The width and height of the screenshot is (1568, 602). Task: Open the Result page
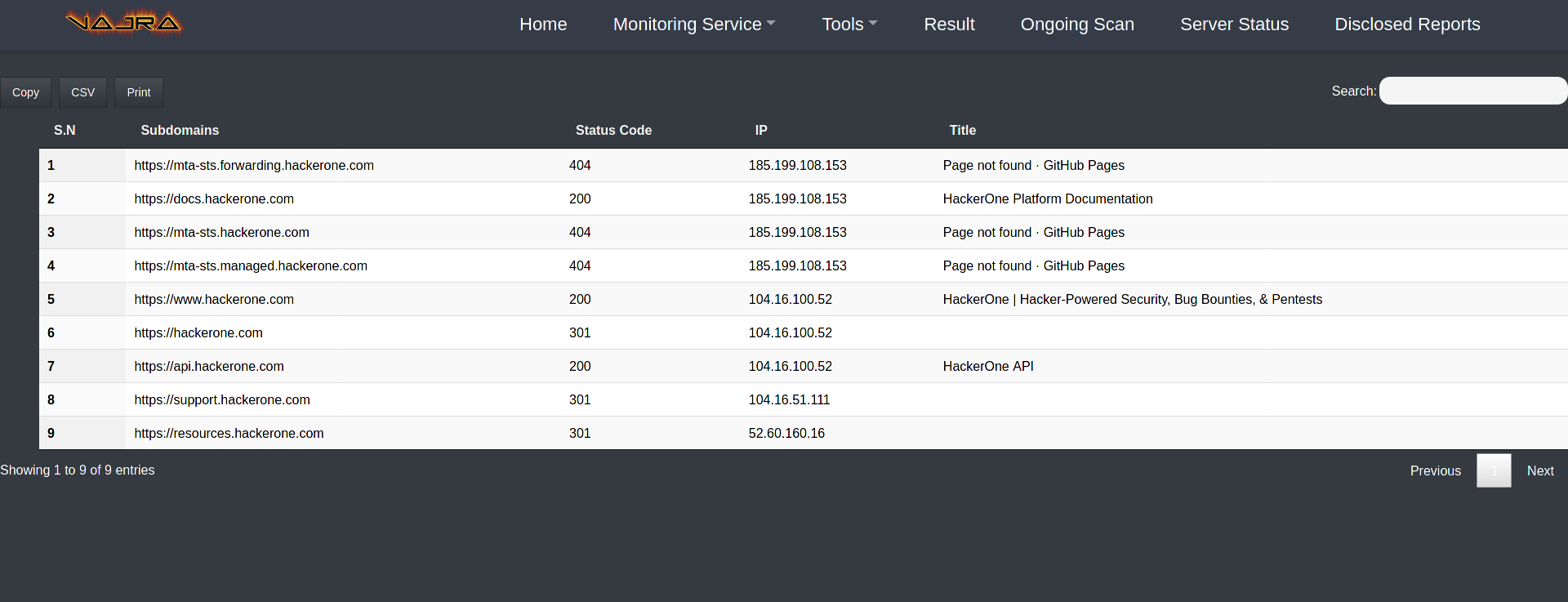[949, 25]
